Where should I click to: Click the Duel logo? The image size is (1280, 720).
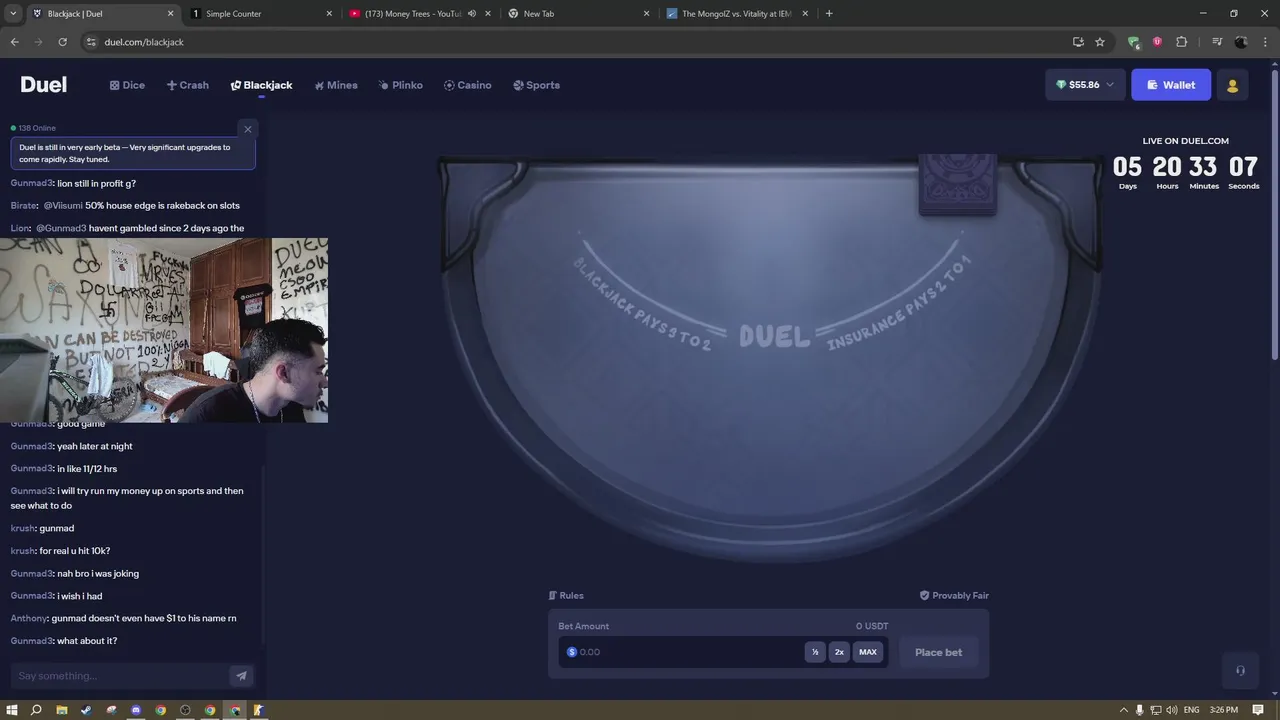pyautogui.click(x=43, y=85)
